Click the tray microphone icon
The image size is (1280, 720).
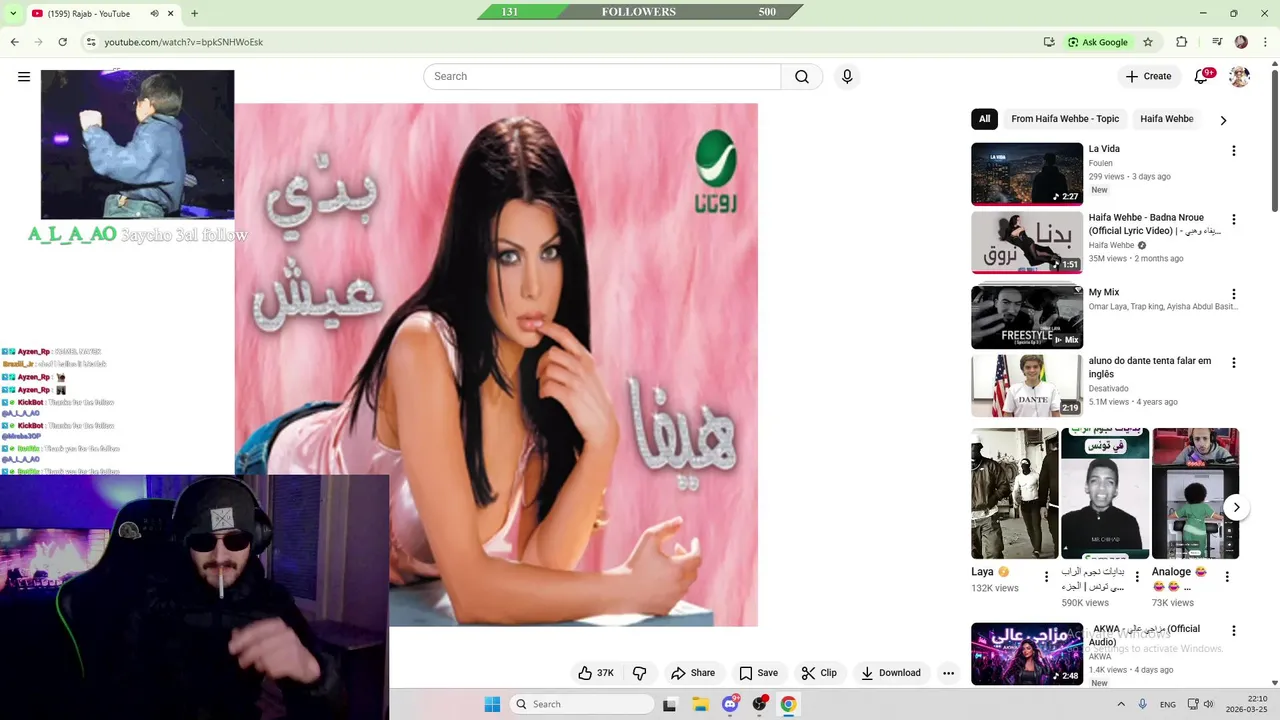pyautogui.click(x=1143, y=704)
